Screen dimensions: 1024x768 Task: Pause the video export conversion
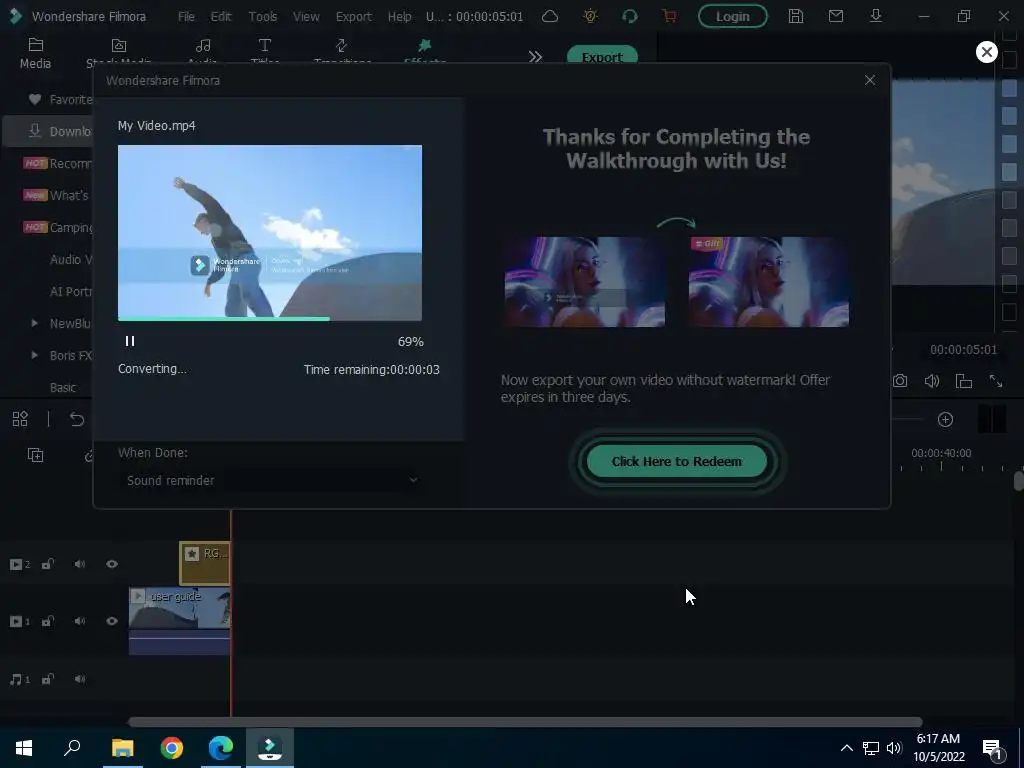point(130,341)
